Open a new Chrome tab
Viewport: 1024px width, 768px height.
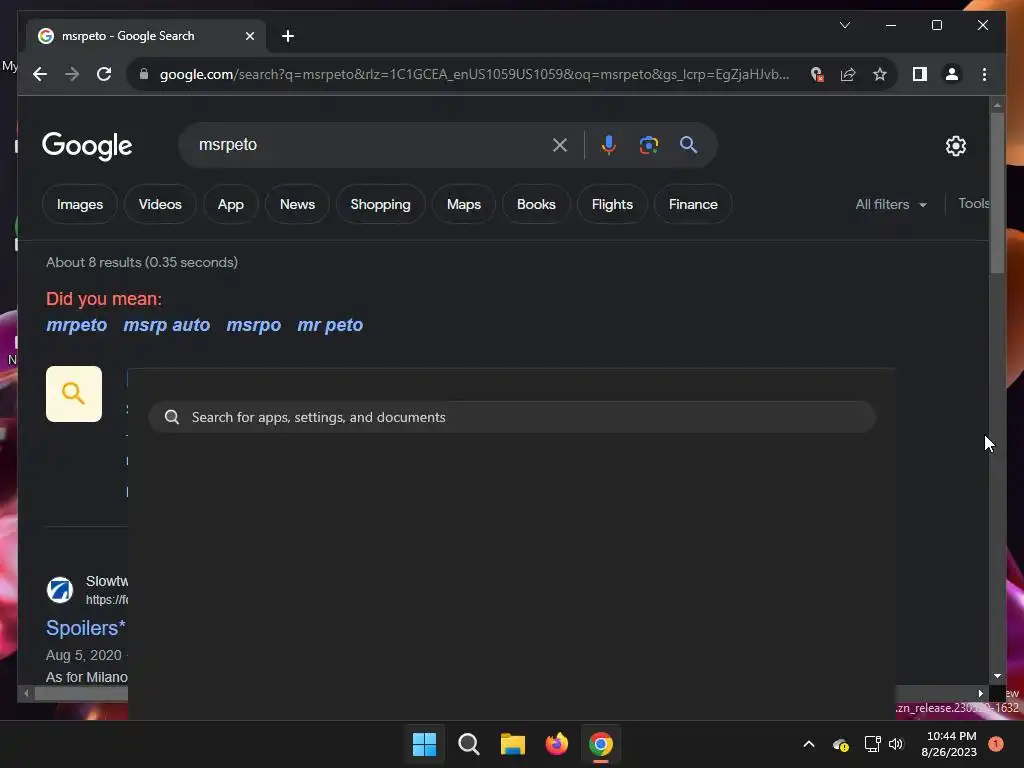[x=288, y=36]
